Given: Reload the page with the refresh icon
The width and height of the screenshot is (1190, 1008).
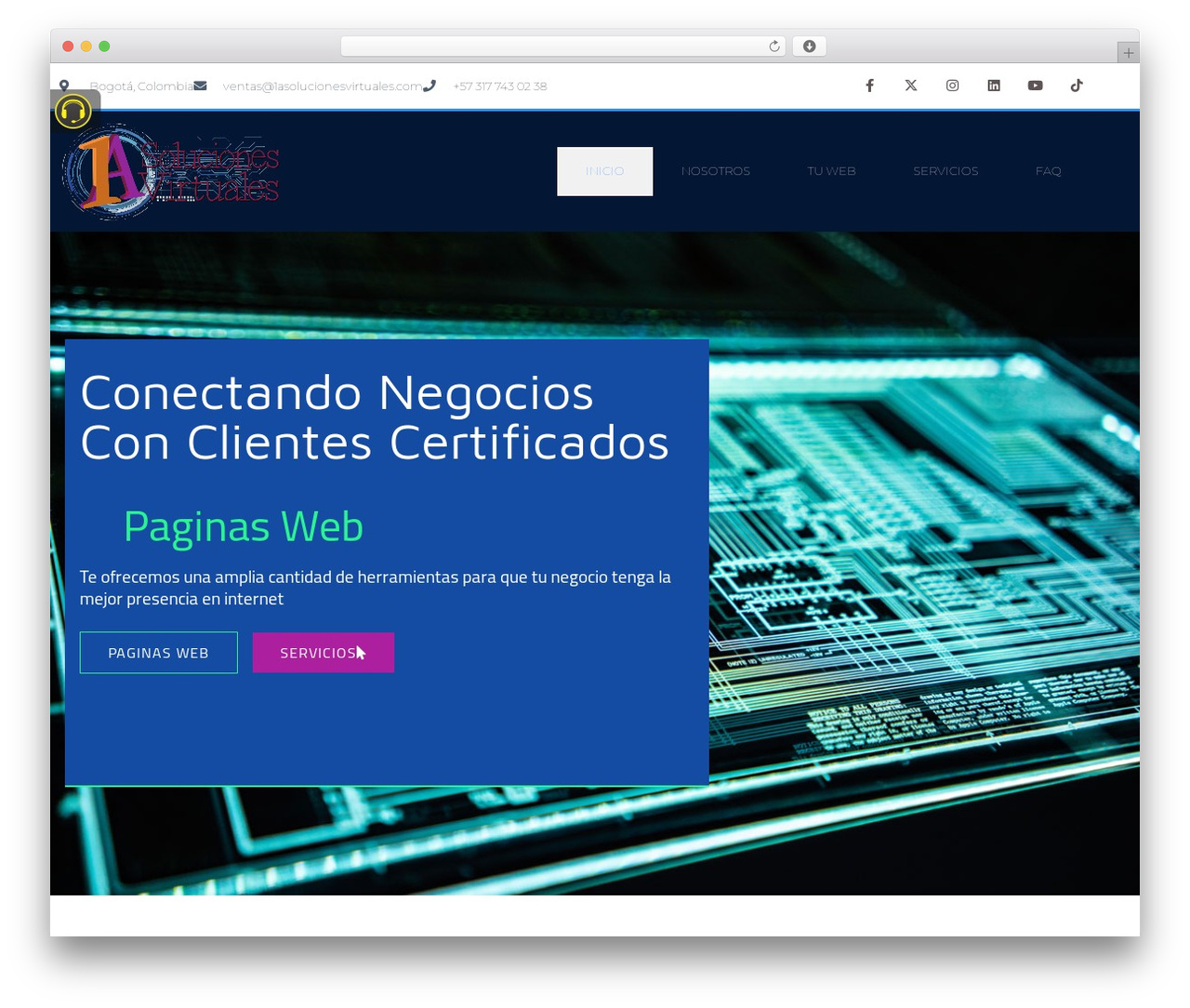Looking at the screenshot, I should click(x=773, y=46).
